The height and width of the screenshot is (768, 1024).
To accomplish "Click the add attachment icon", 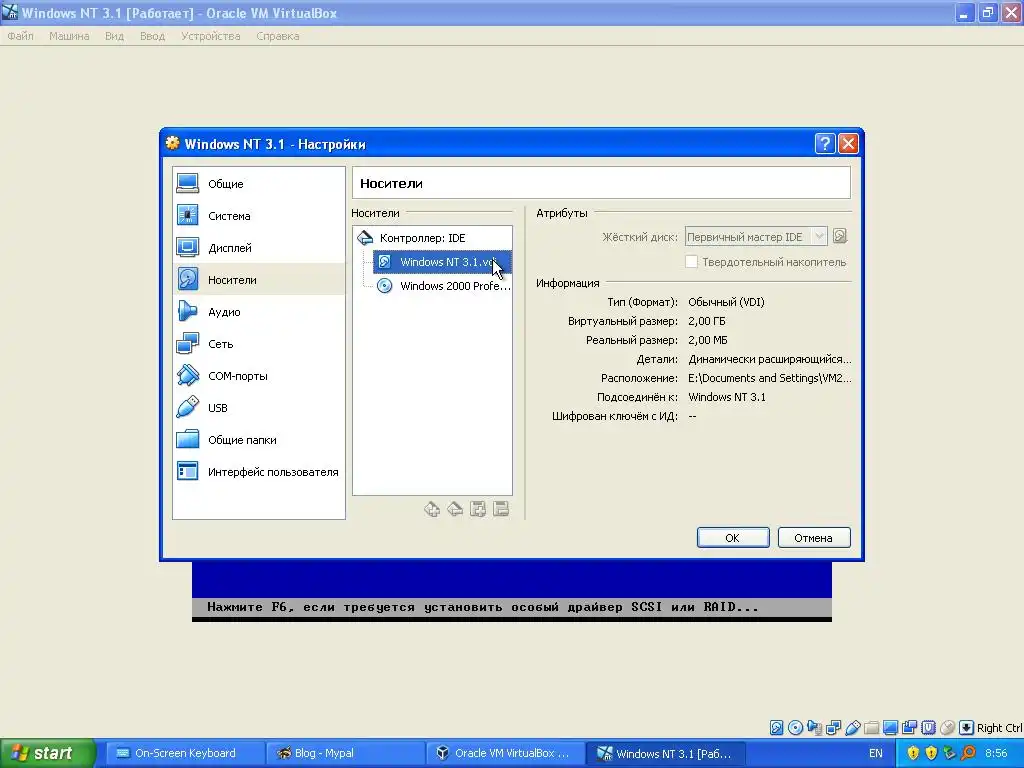I will point(478,509).
